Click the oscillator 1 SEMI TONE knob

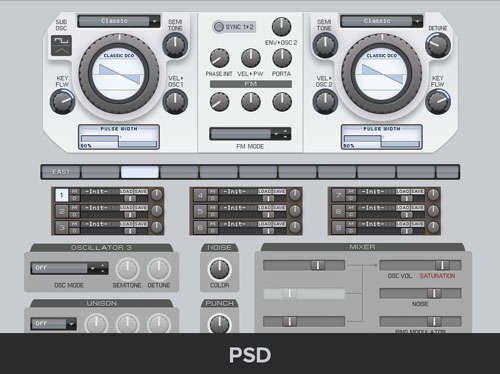175,46
